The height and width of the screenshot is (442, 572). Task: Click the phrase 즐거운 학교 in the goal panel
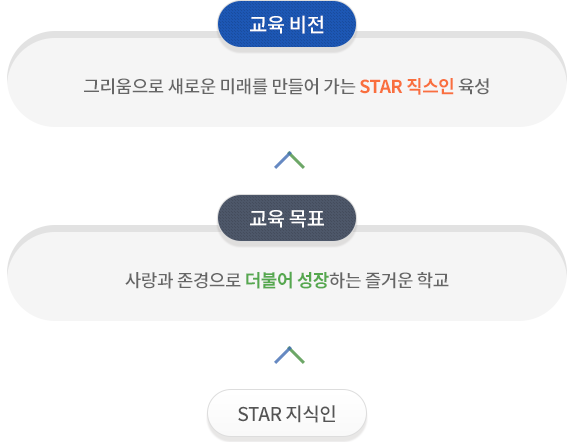[x=407, y=280]
